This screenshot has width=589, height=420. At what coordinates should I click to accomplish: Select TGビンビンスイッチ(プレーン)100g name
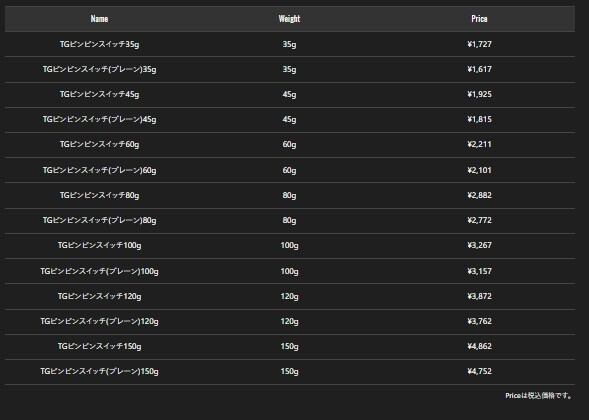click(x=100, y=271)
